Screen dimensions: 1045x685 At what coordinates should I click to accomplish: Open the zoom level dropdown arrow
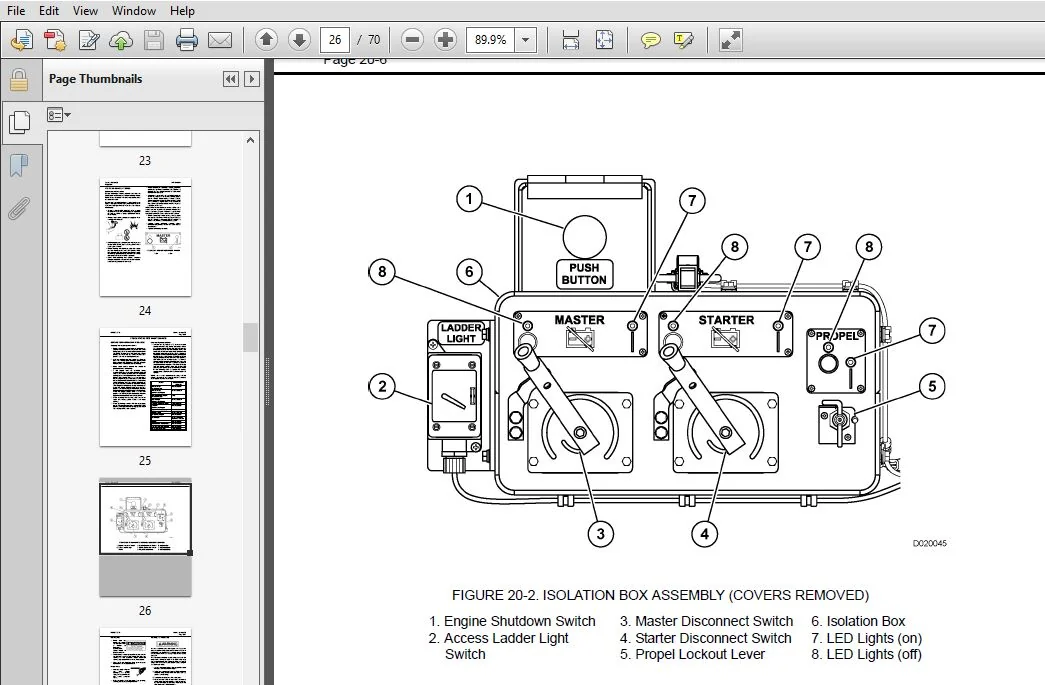point(526,39)
